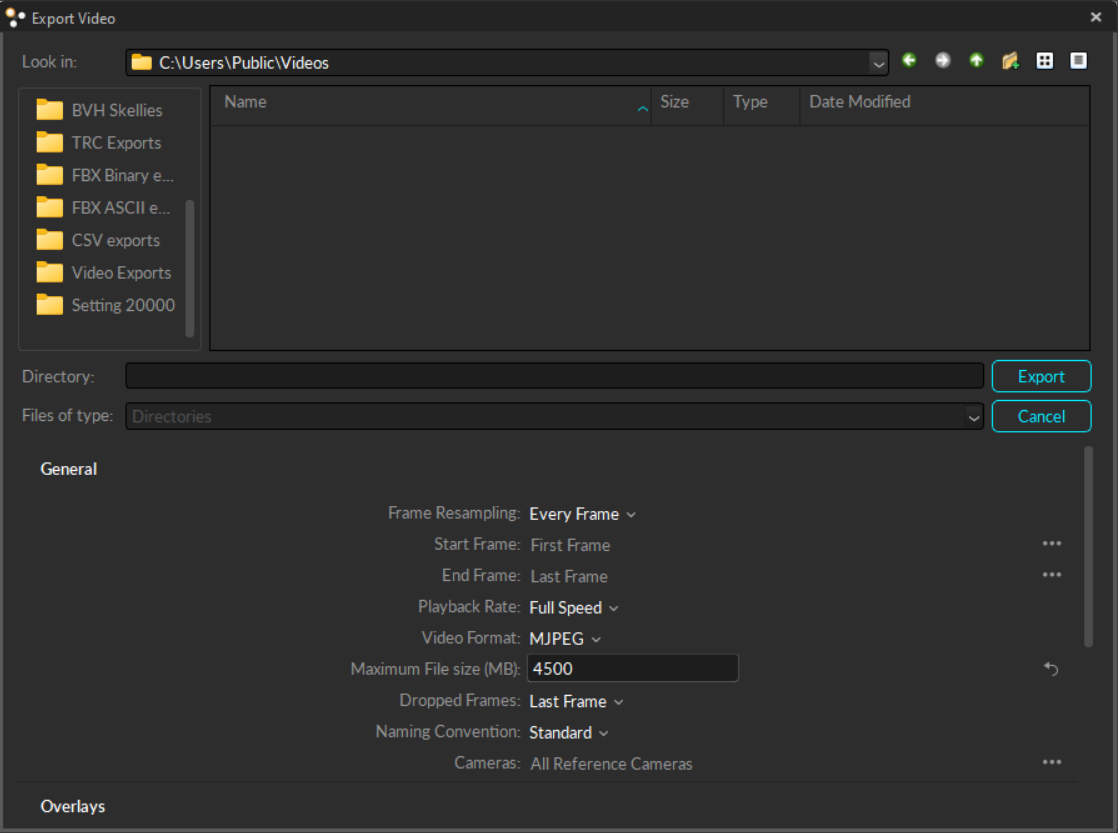Switch to detail view icon
The image size is (1118, 833).
(x=1078, y=61)
